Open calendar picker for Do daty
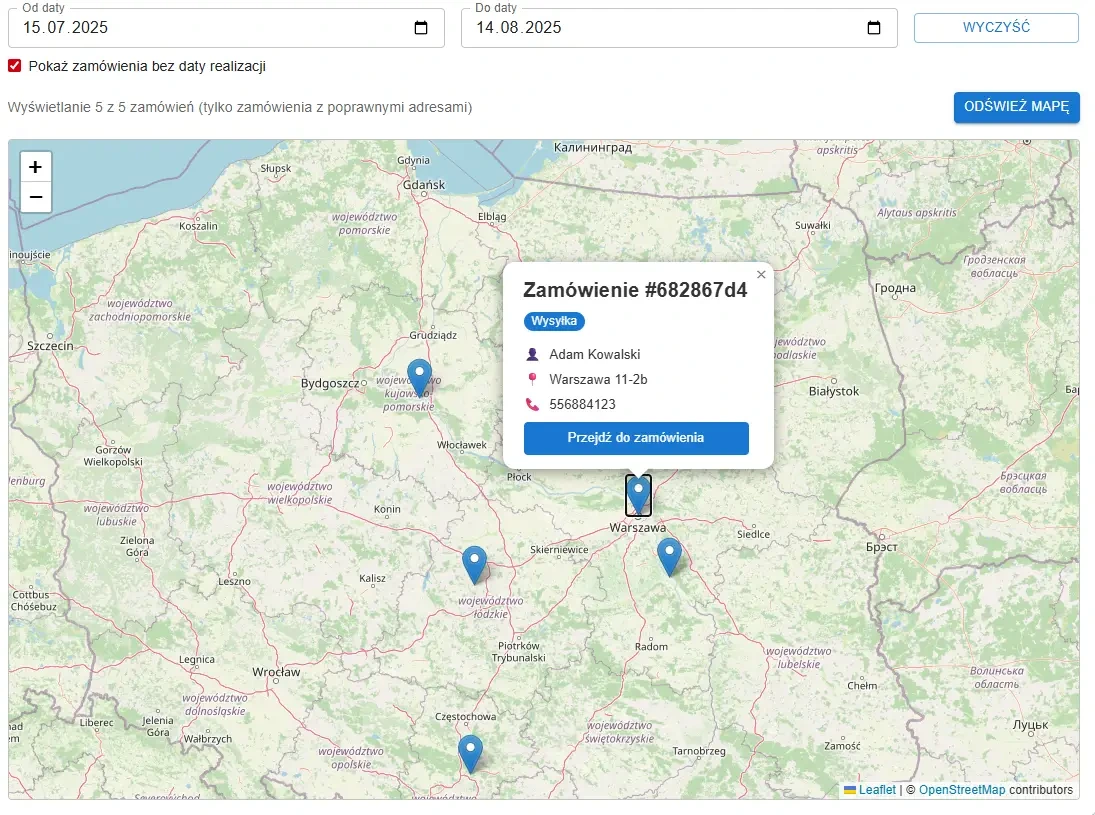Viewport: 1095px width, 815px height. pyautogui.click(x=874, y=28)
